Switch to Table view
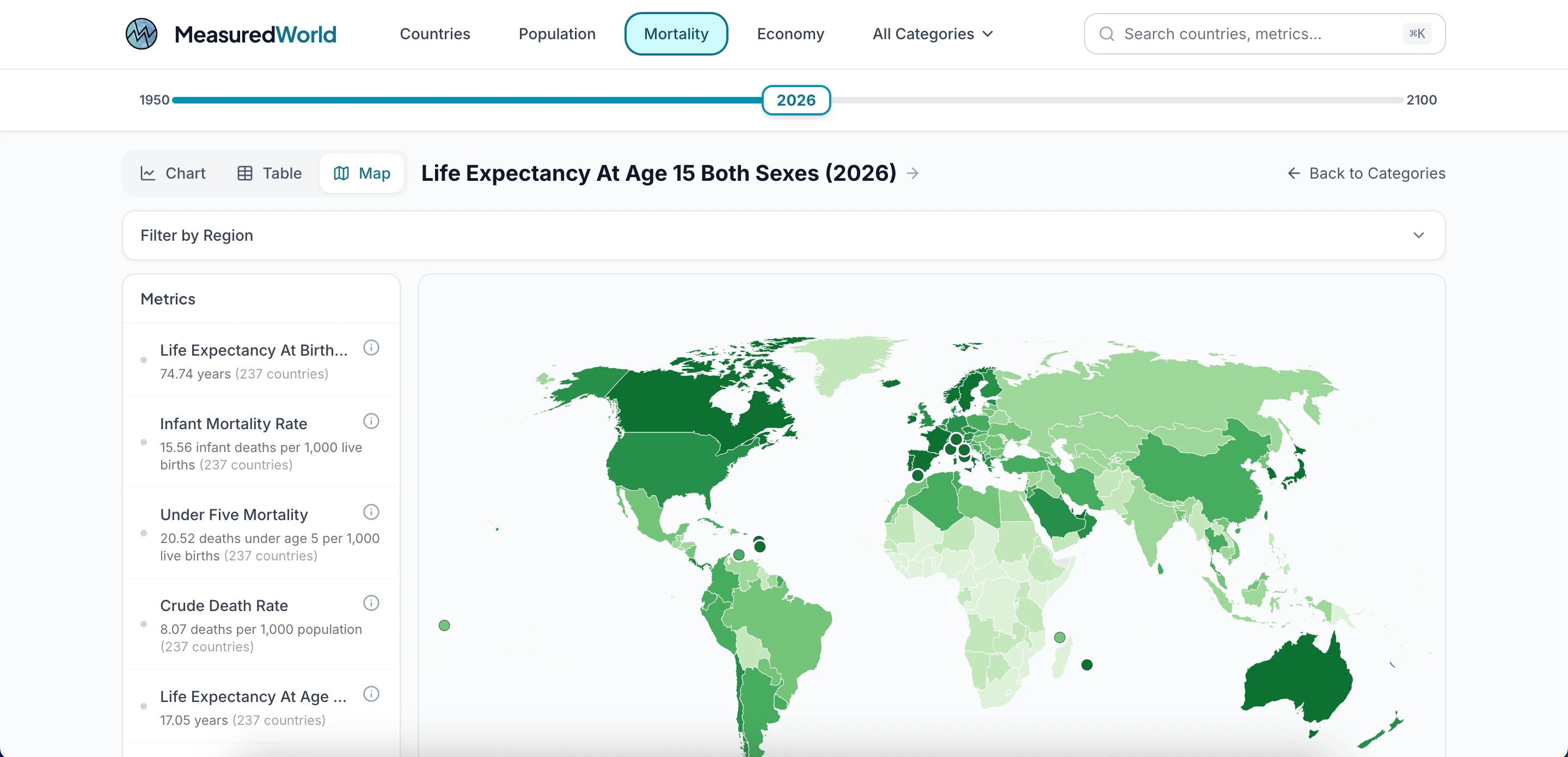Screen dimensions: 1568x757 269,174
